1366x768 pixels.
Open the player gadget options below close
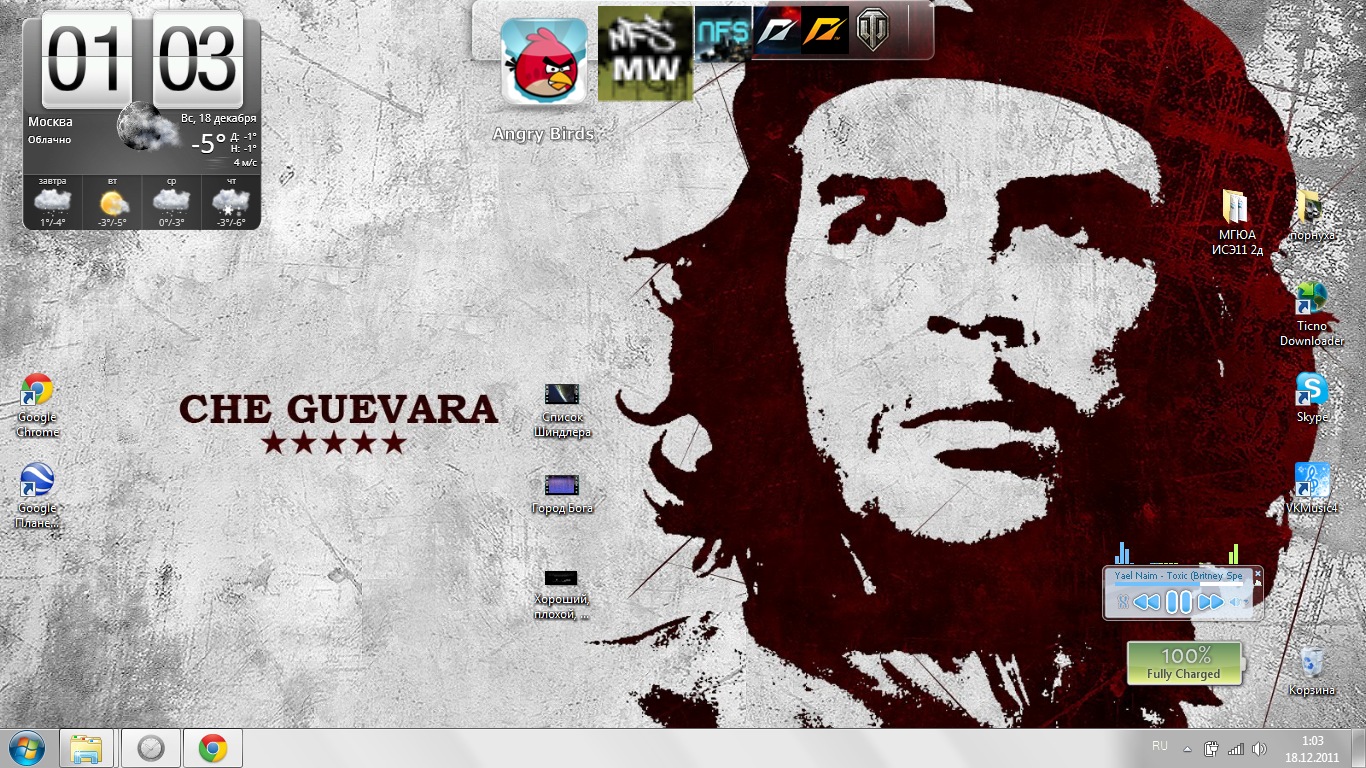click(1258, 584)
